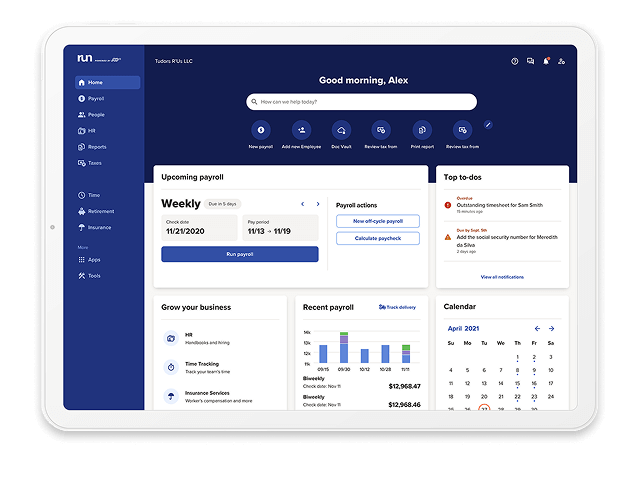Viewport: 640px width, 487px height.
Task: Click the Add new Employee icon
Action: point(300,130)
